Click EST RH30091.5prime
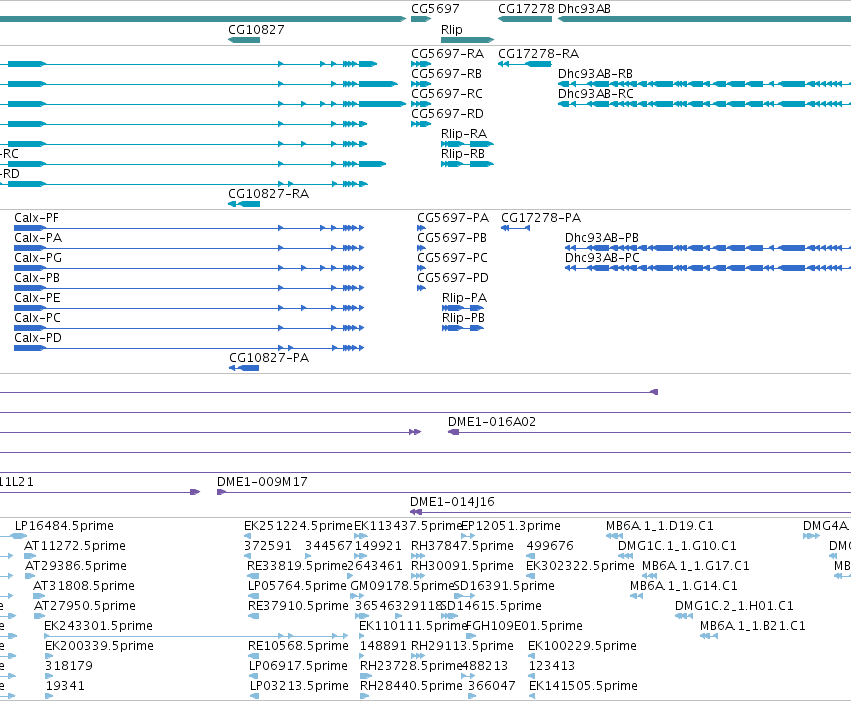This screenshot has width=851, height=701. [462, 566]
